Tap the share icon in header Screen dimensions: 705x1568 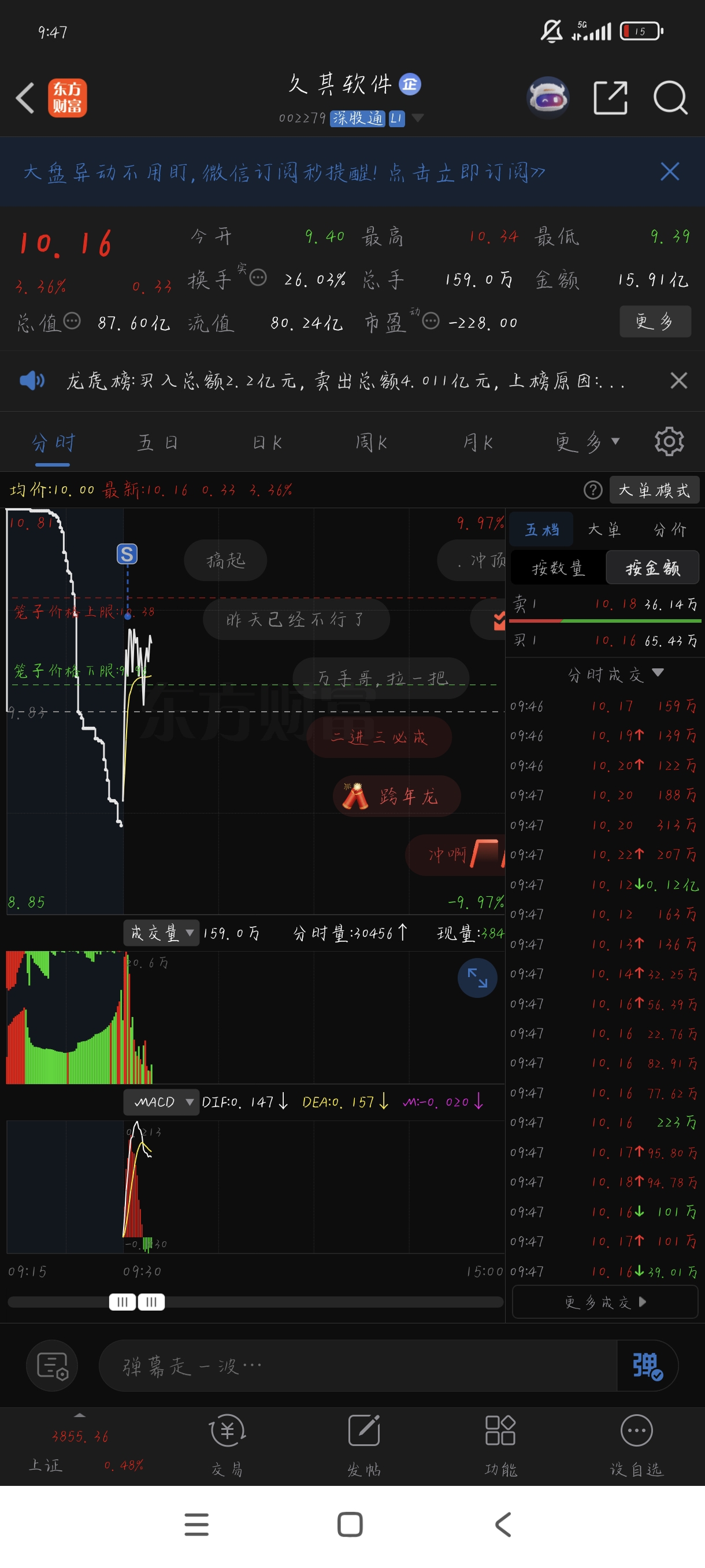(610, 97)
